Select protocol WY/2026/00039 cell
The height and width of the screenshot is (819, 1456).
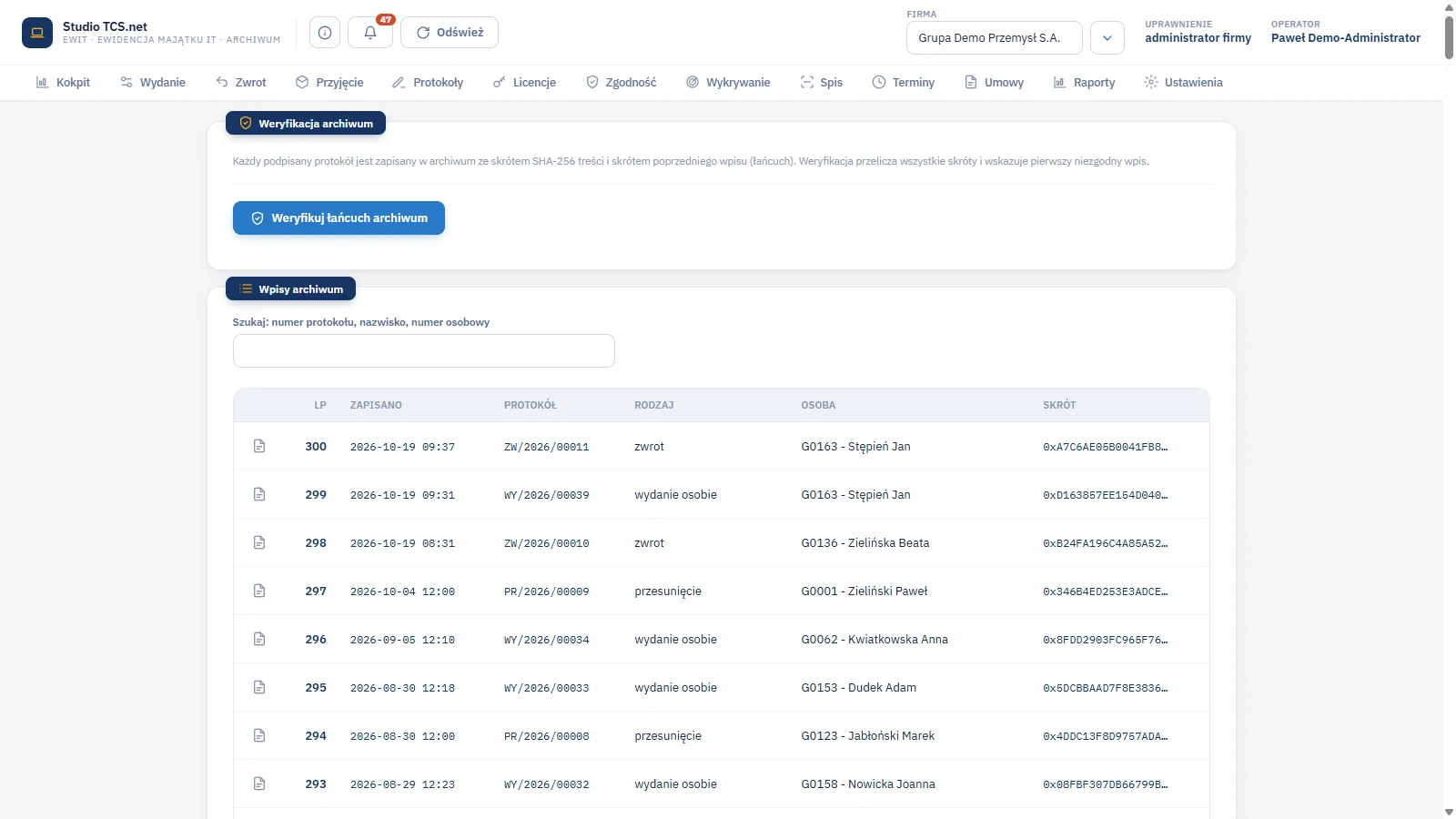(547, 495)
